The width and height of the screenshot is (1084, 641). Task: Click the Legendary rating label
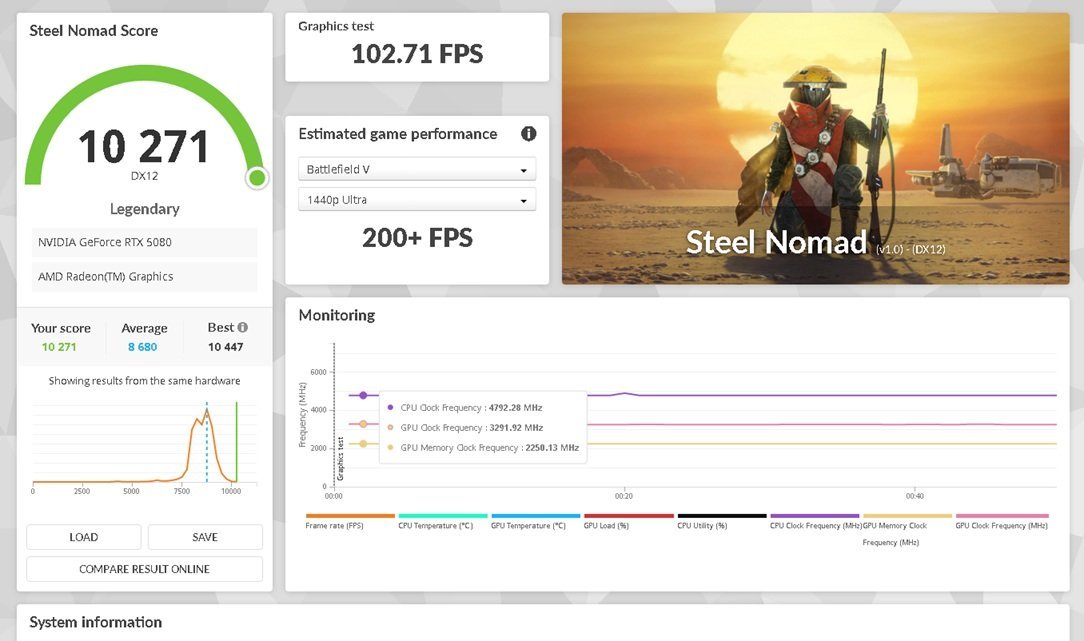coord(144,209)
